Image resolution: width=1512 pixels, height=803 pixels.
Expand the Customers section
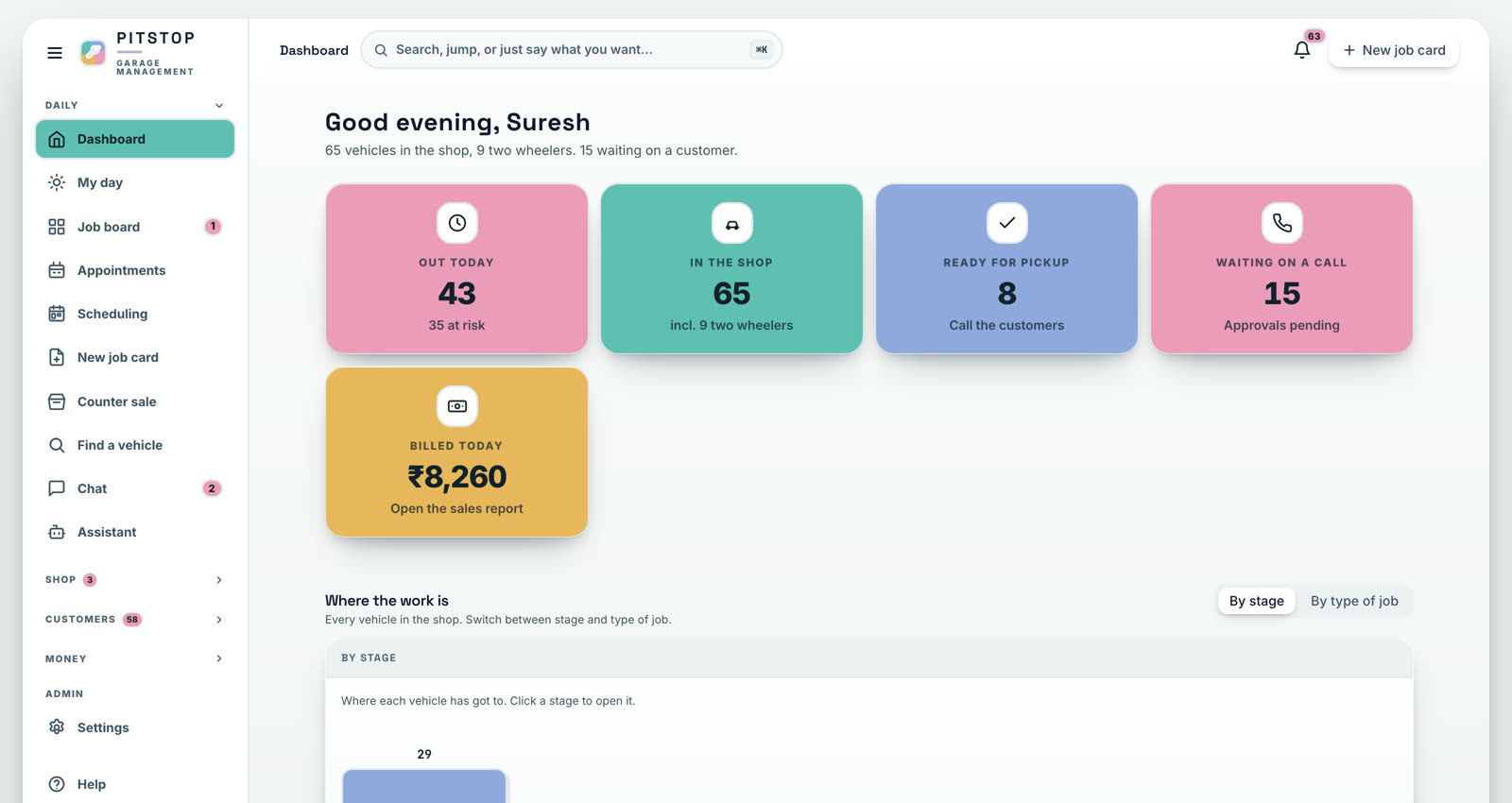[135, 620]
